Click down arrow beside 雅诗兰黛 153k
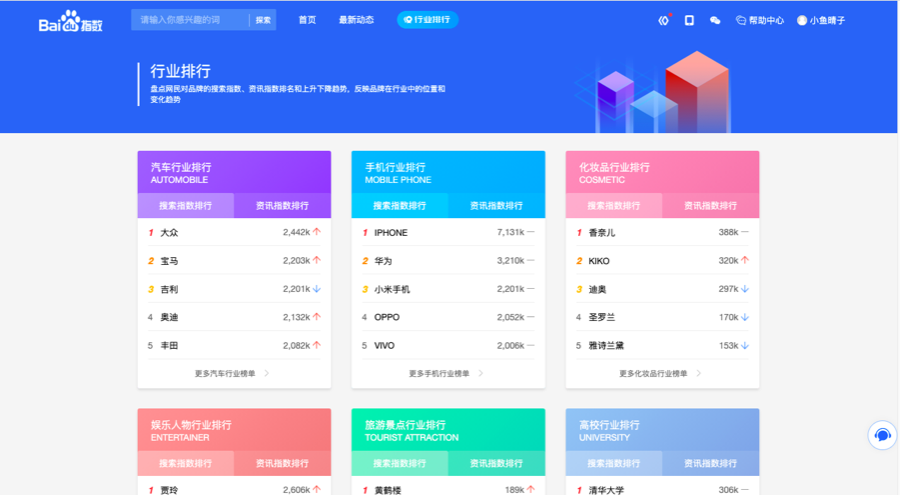The width and height of the screenshot is (900, 495). coord(745,345)
